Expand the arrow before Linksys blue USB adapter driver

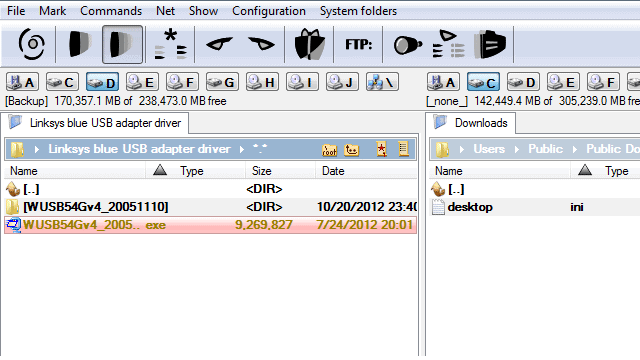(x=37, y=149)
